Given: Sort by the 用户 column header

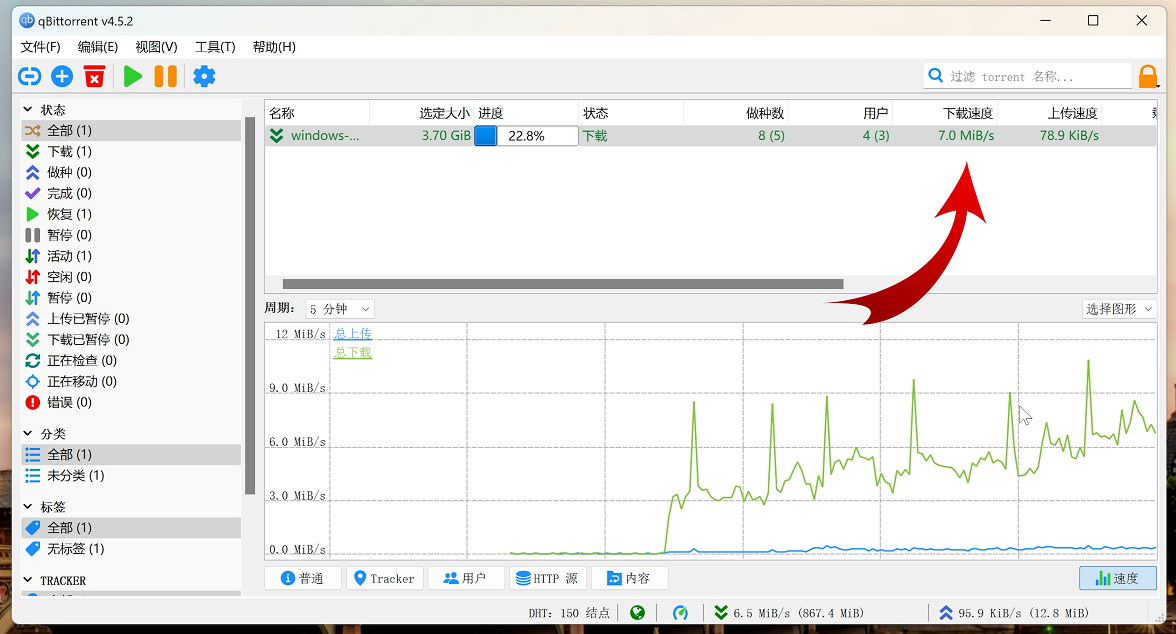Looking at the screenshot, I should tap(840, 113).
